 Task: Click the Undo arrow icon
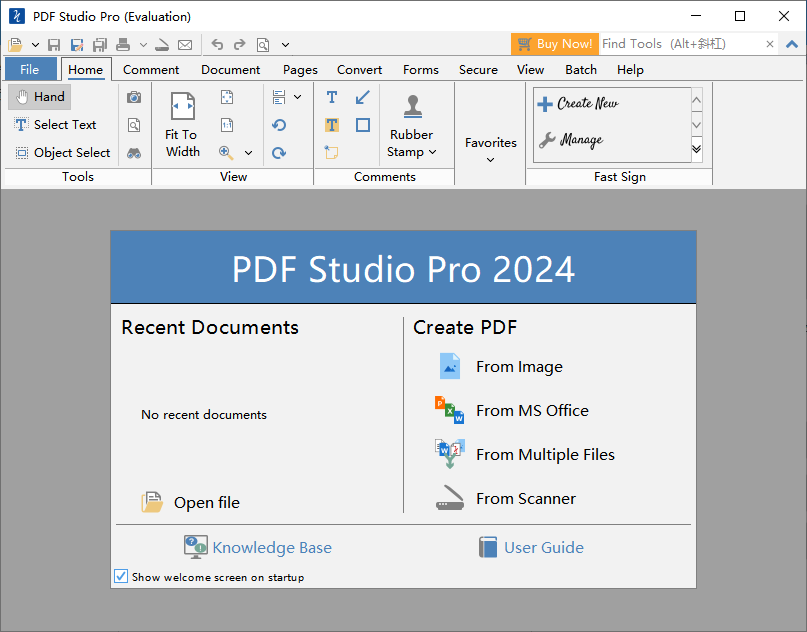pyautogui.click(x=217, y=45)
